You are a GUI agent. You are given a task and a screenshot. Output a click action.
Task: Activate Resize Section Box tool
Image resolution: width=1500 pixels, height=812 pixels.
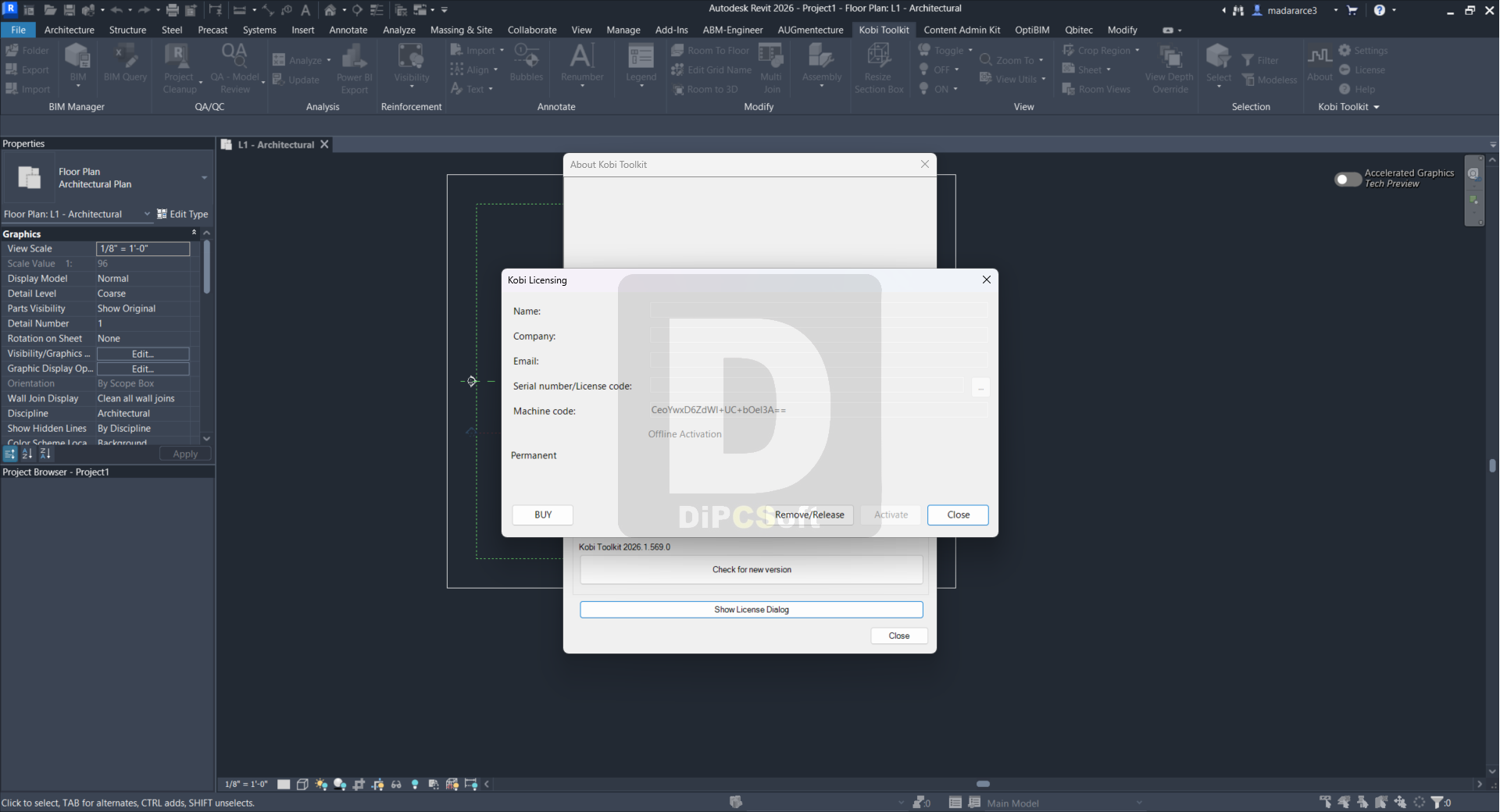[x=878, y=69]
